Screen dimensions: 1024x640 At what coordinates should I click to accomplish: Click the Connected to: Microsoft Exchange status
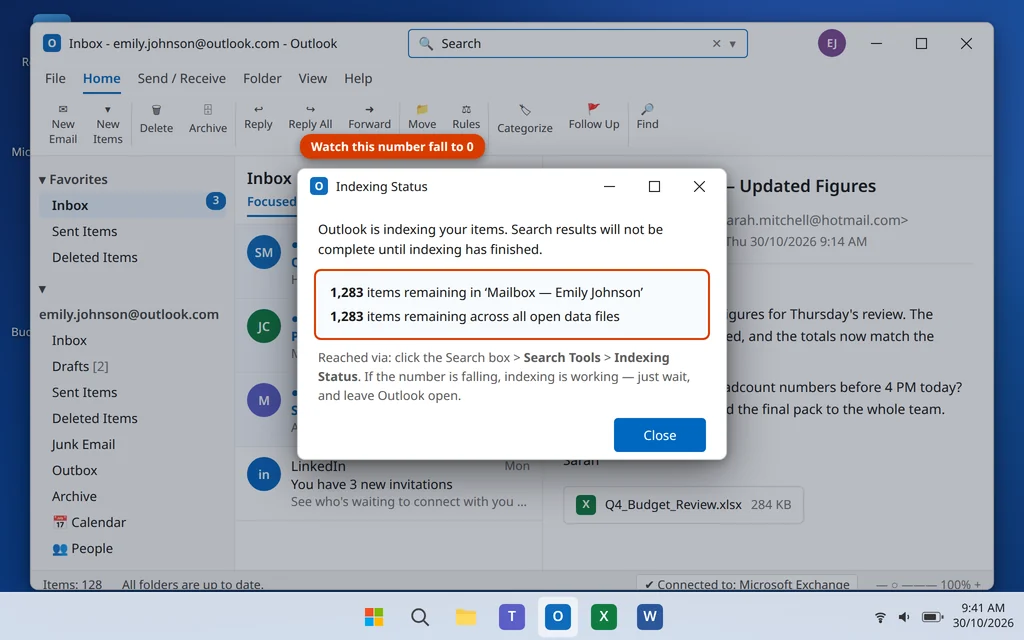tap(746, 584)
